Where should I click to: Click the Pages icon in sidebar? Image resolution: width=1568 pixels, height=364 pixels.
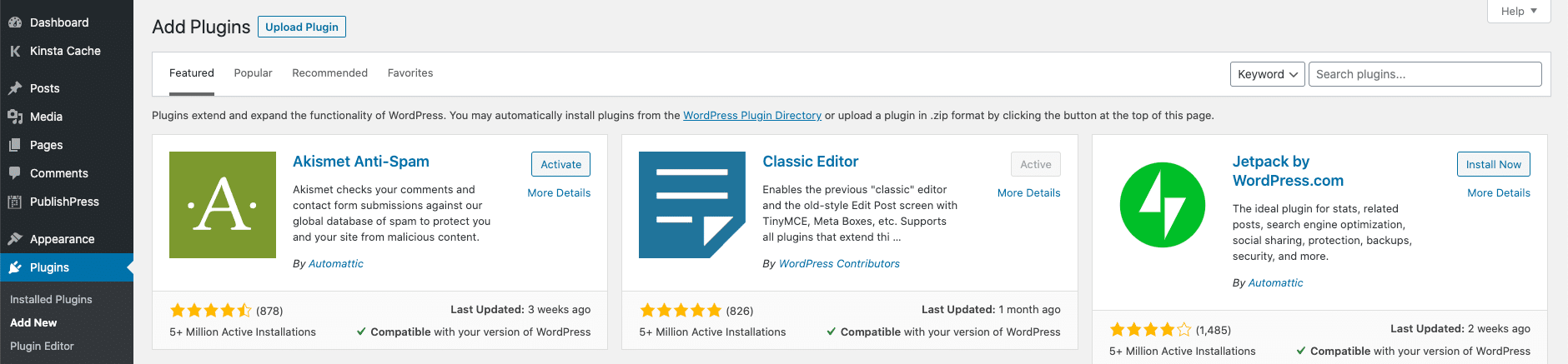coord(15,145)
